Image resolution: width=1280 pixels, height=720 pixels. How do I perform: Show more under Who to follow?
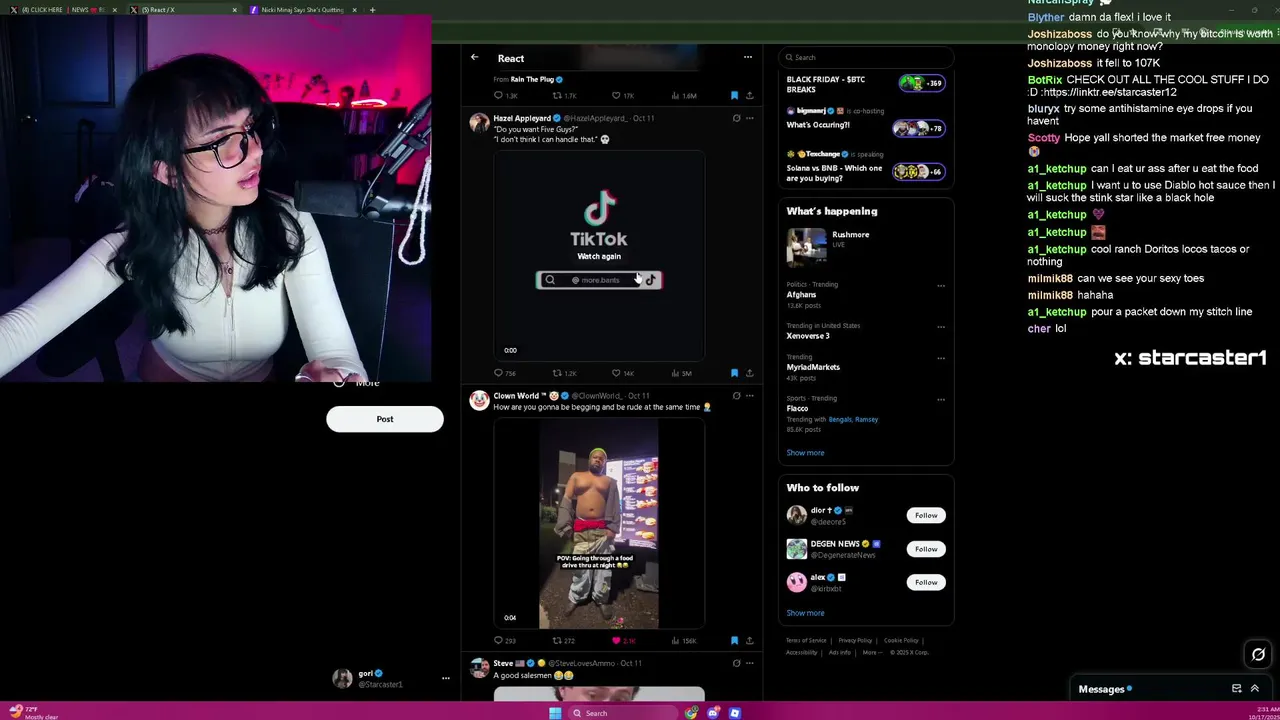[x=805, y=613]
